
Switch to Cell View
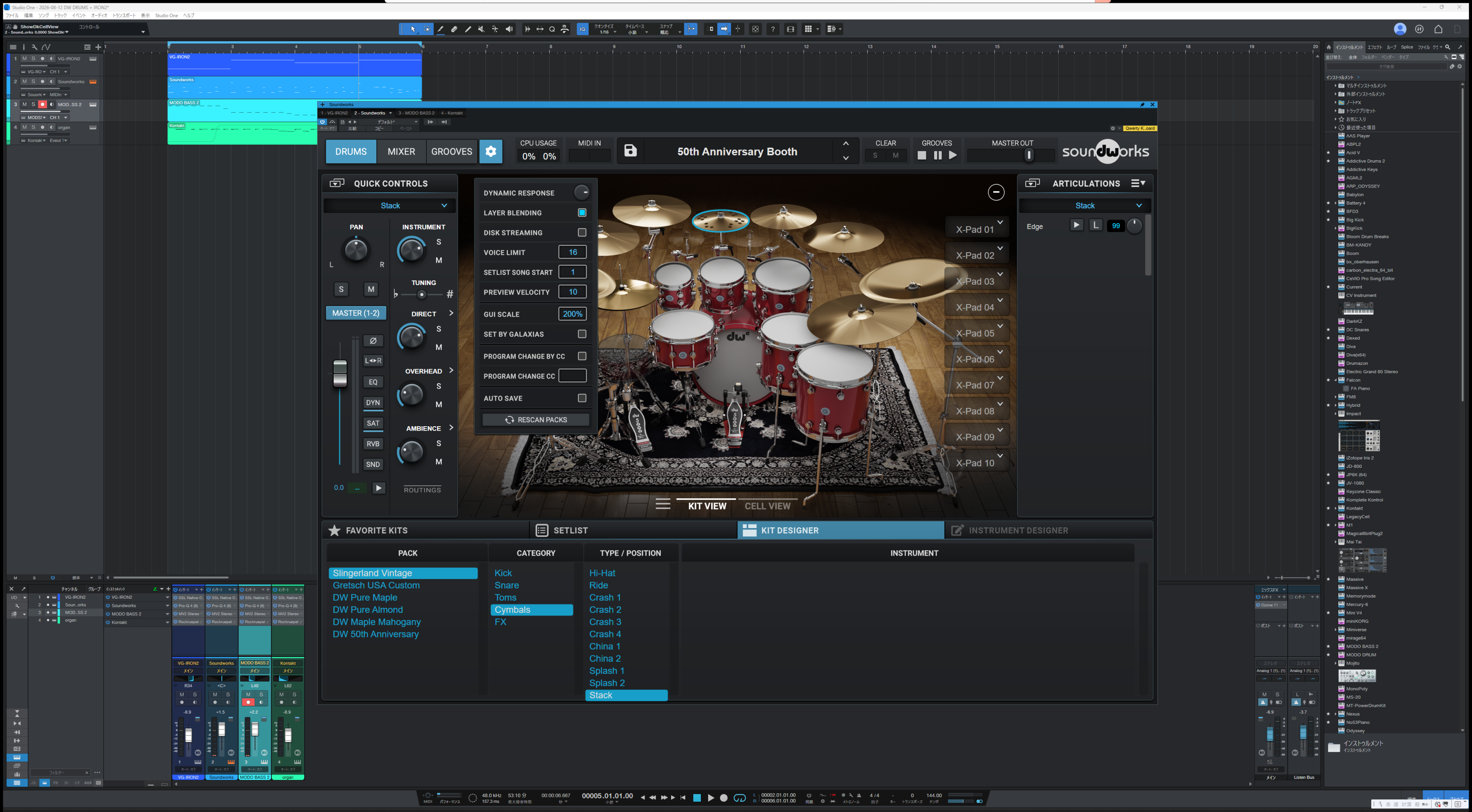[x=768, y=506]
